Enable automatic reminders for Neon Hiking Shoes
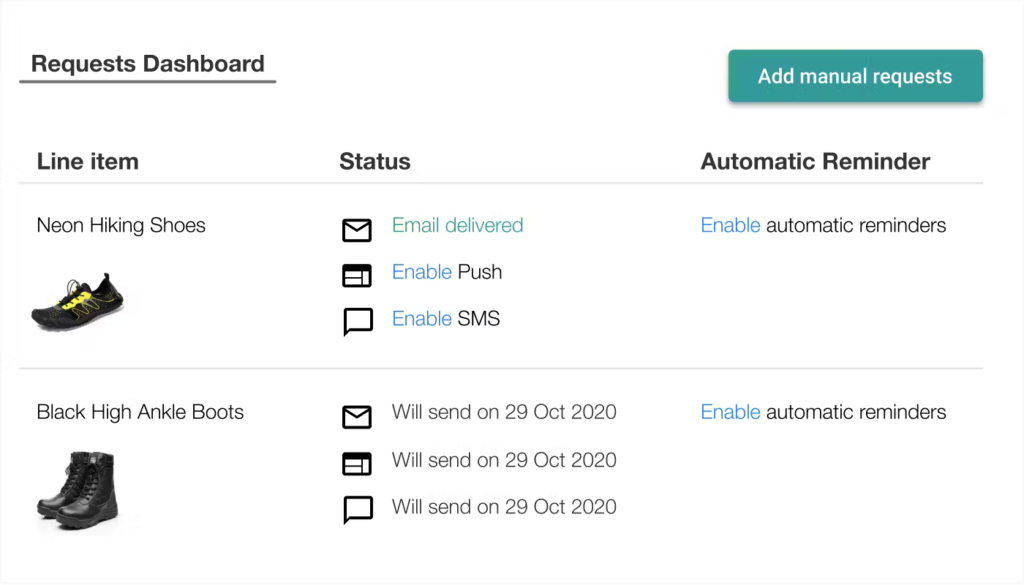The width and height of the screenshot is (1024, 585). [730, 226]
